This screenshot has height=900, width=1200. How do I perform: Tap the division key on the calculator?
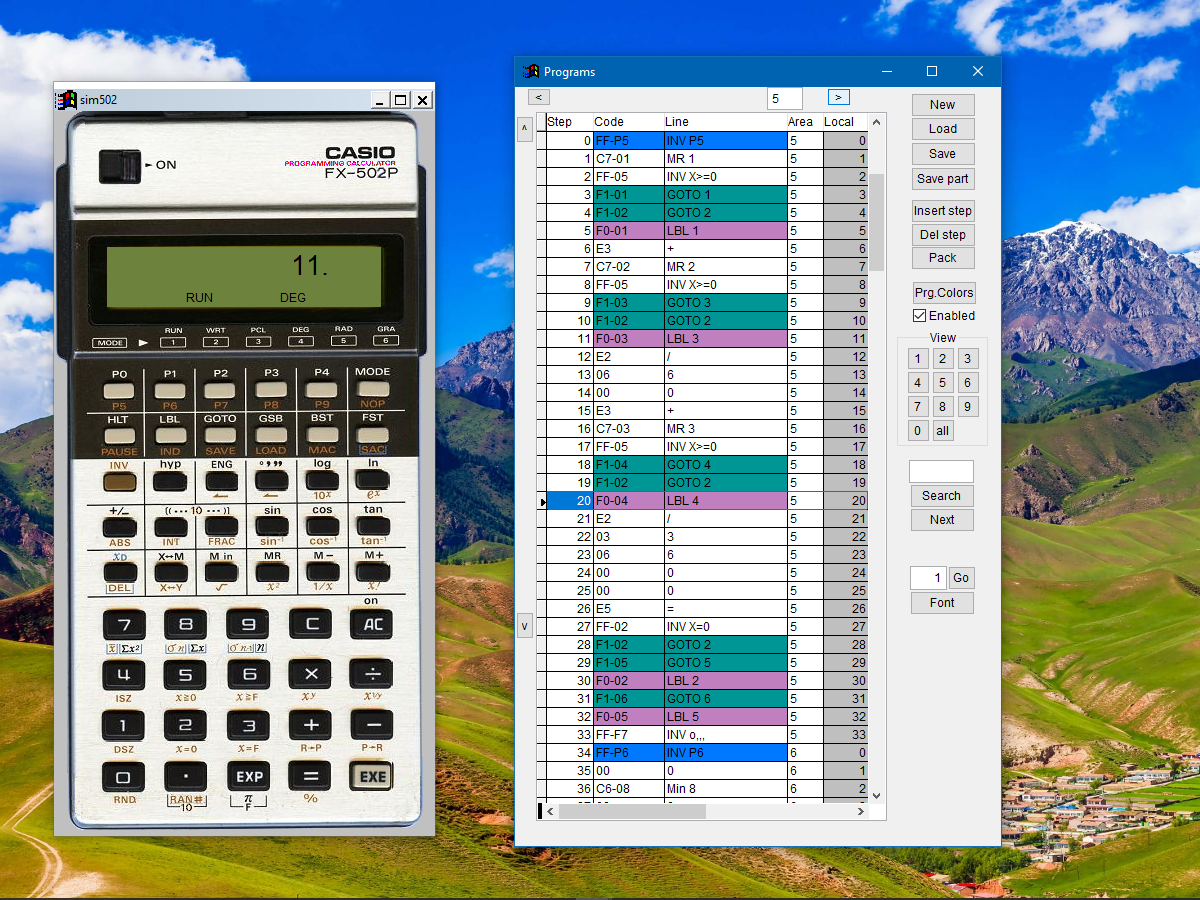point(371,674)
